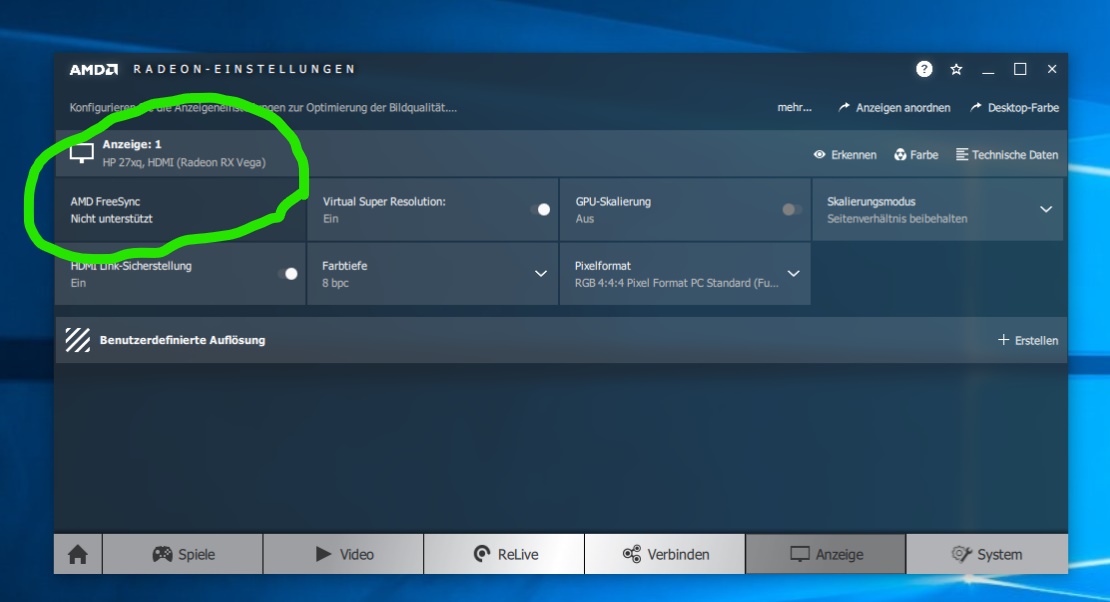
Task: Click the 8 bpc value text
Action: click(x=335, y=283)
